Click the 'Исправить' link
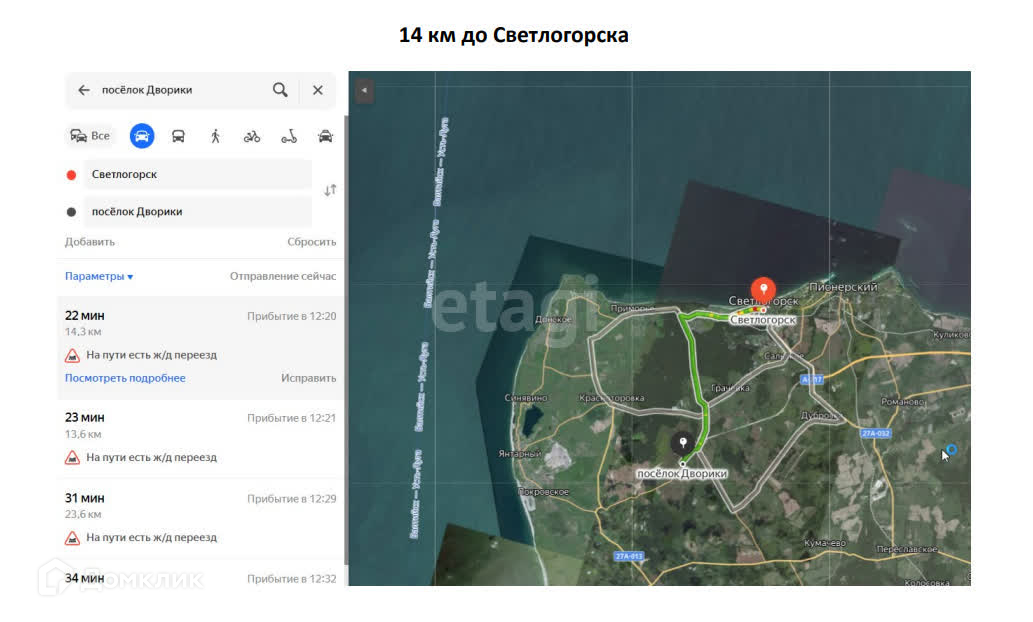The height and width of the screenshot is (622, 1033). [308, 378]
